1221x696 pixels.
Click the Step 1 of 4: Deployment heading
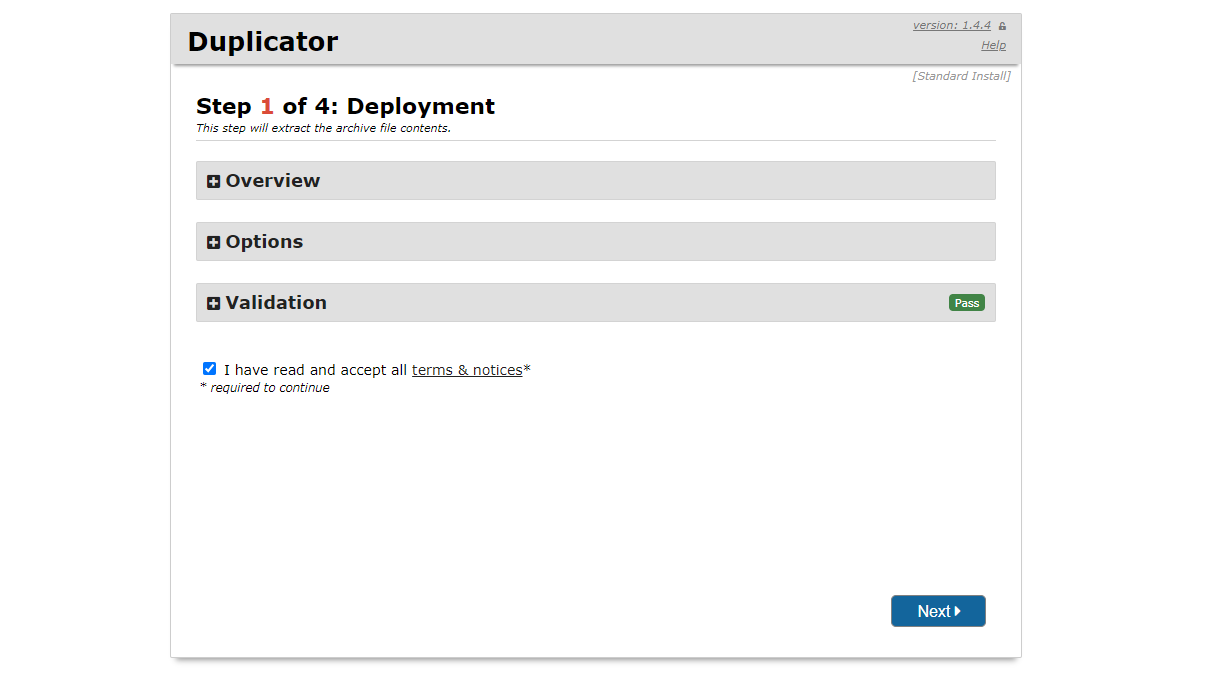345,106
